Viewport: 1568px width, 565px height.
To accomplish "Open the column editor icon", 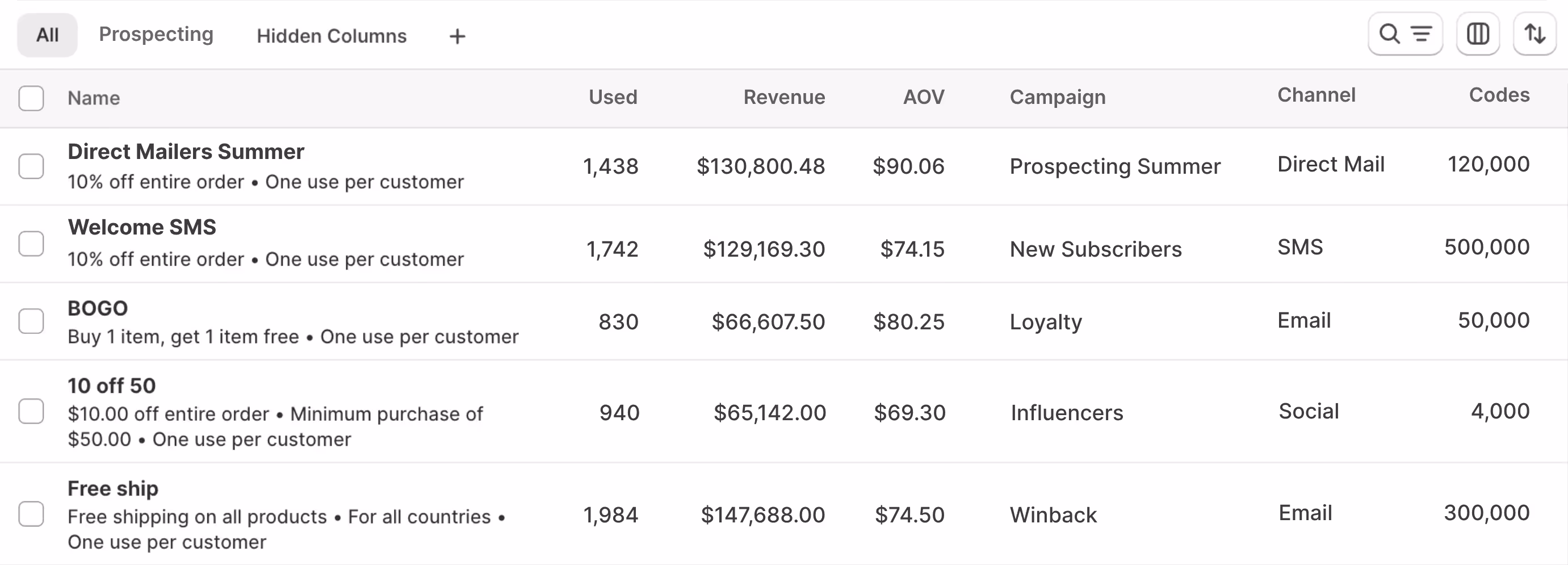I will click(1477, 34).
